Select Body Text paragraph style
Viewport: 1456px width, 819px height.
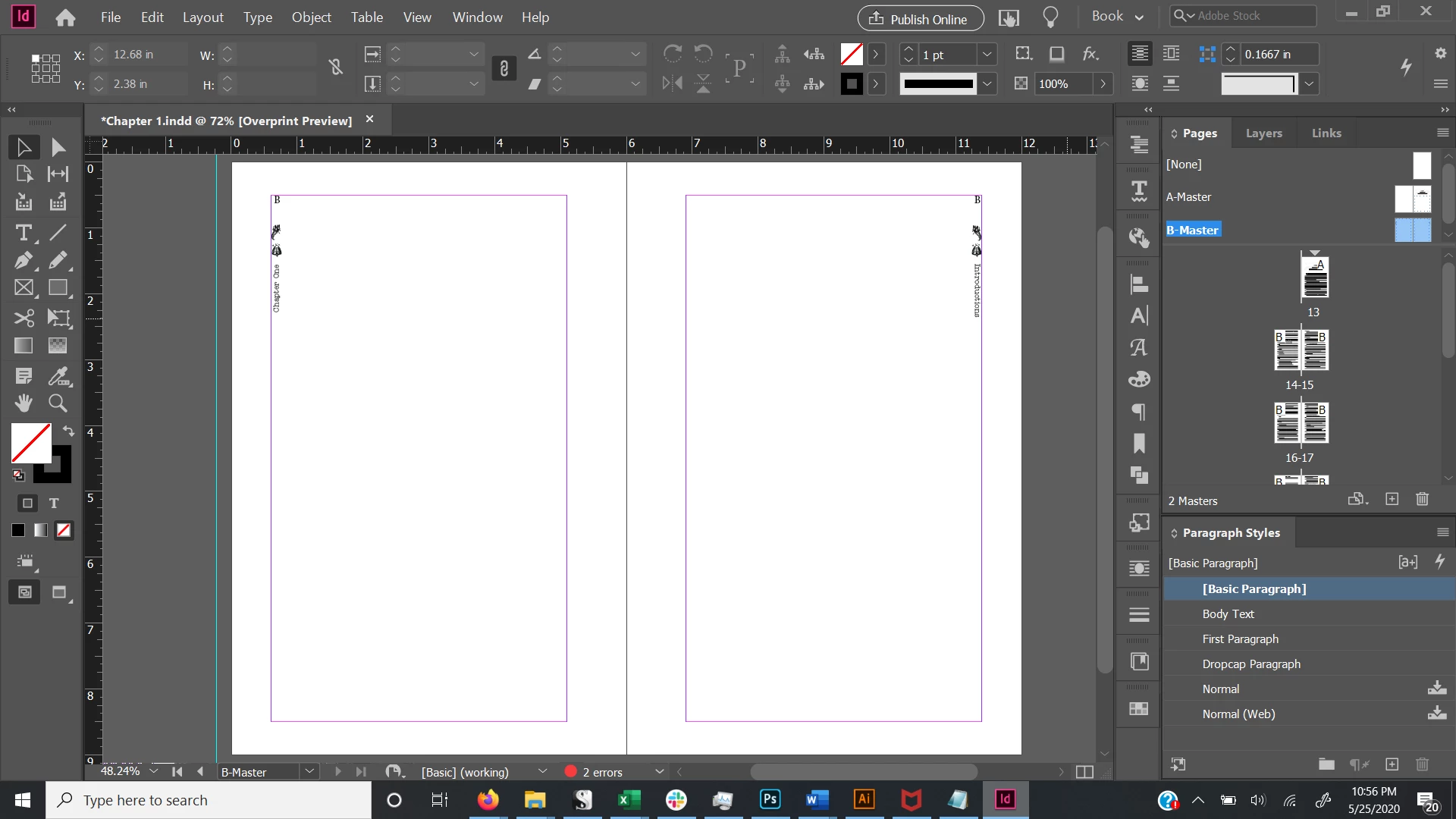(x=1228, y=613)
